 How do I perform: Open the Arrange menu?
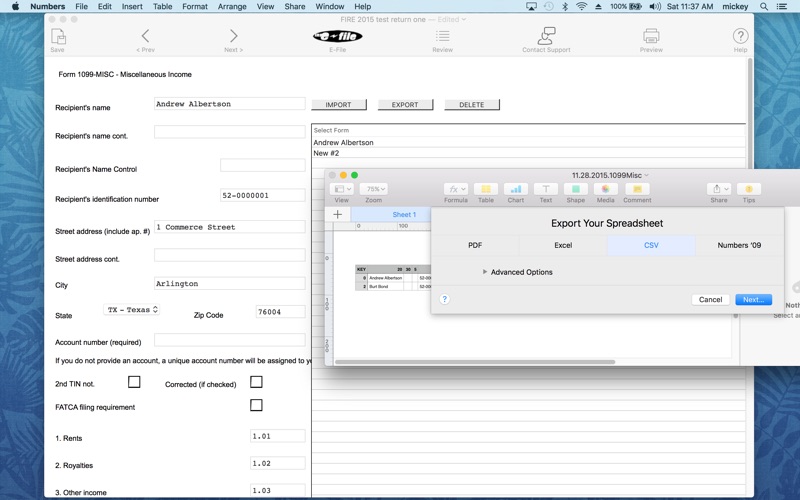(232, 7)
